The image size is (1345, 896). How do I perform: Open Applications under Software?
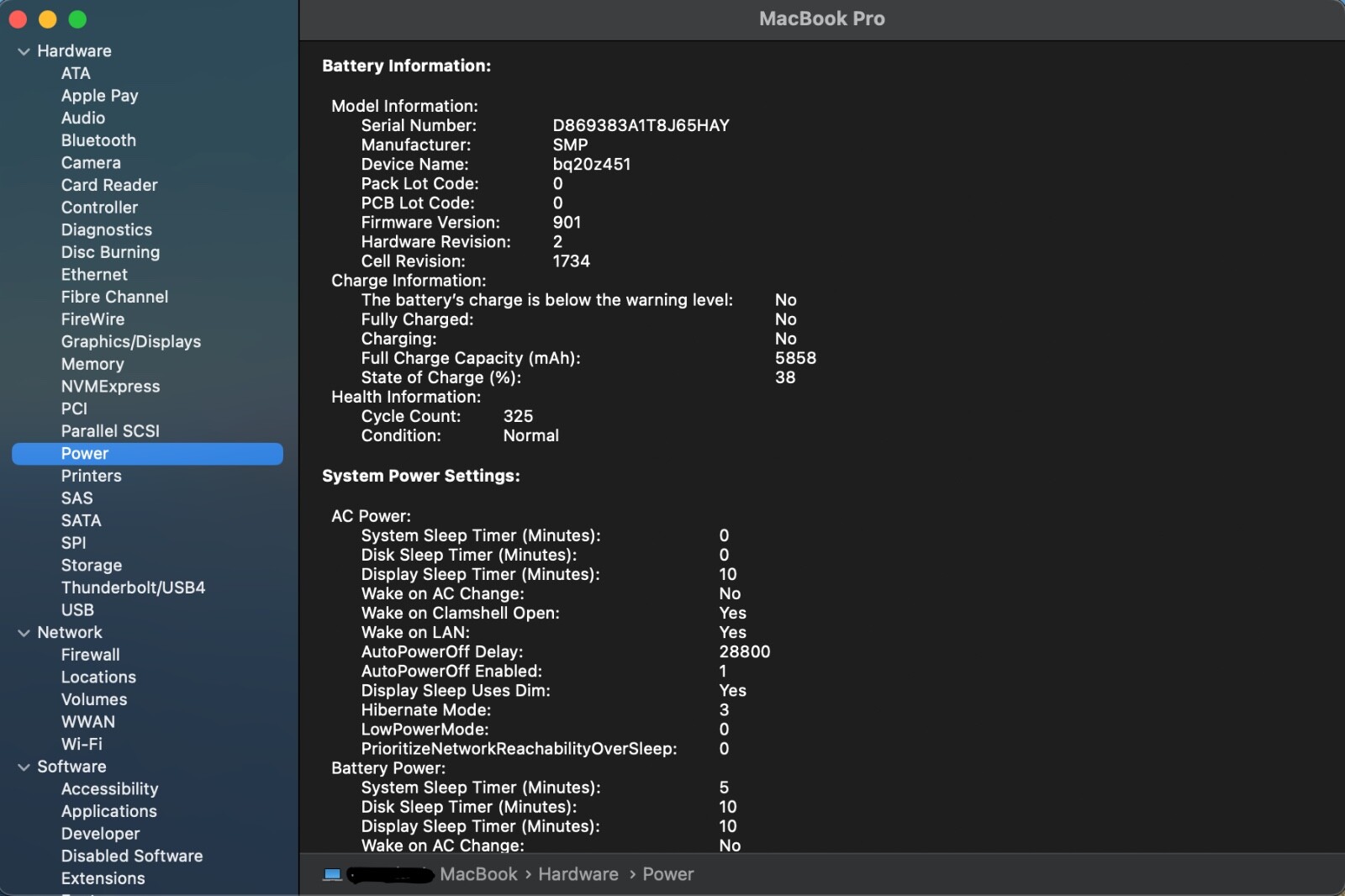coord(108,811)
